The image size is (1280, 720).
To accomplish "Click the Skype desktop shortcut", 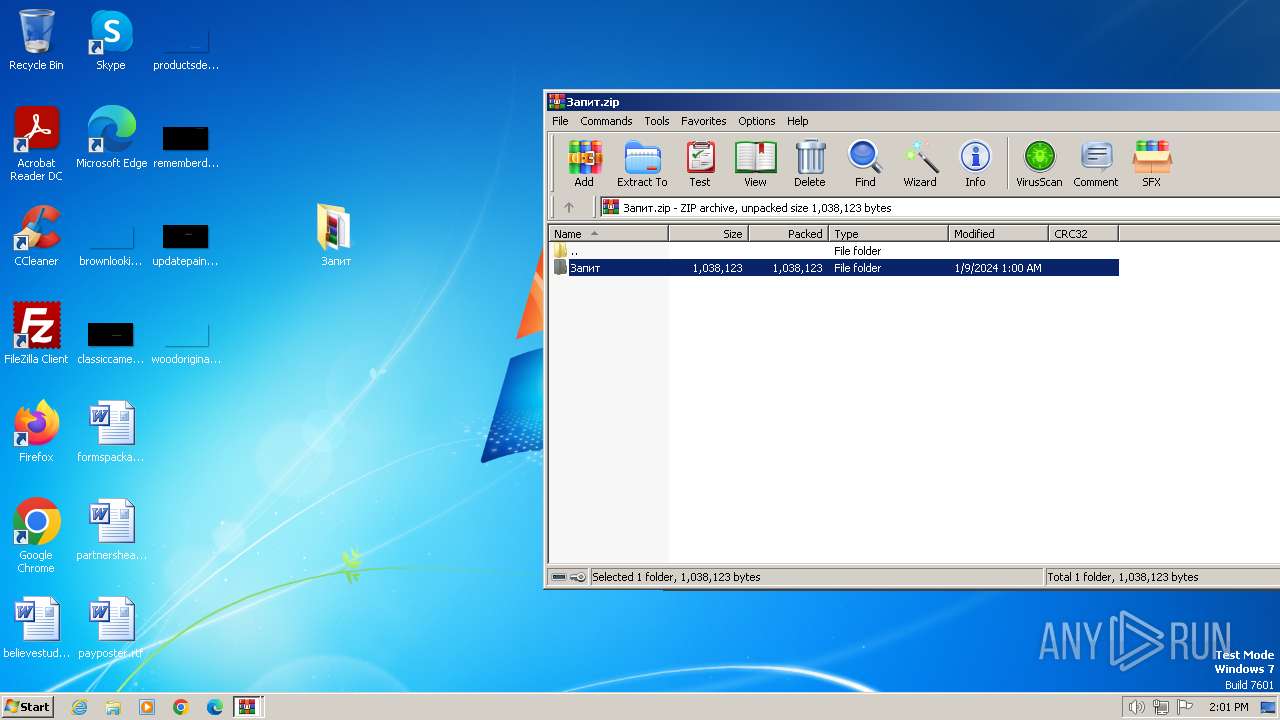I will pos(110,40).
